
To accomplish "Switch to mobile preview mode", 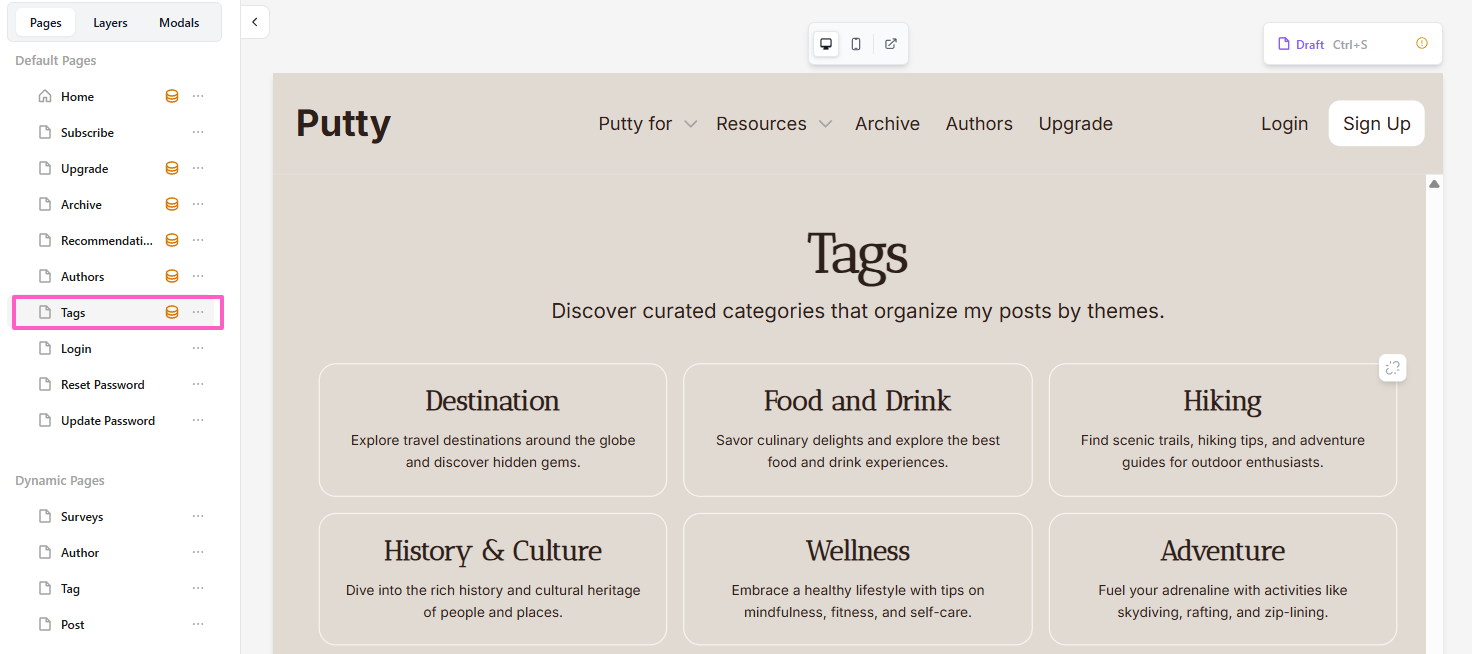I will point(856,44).
